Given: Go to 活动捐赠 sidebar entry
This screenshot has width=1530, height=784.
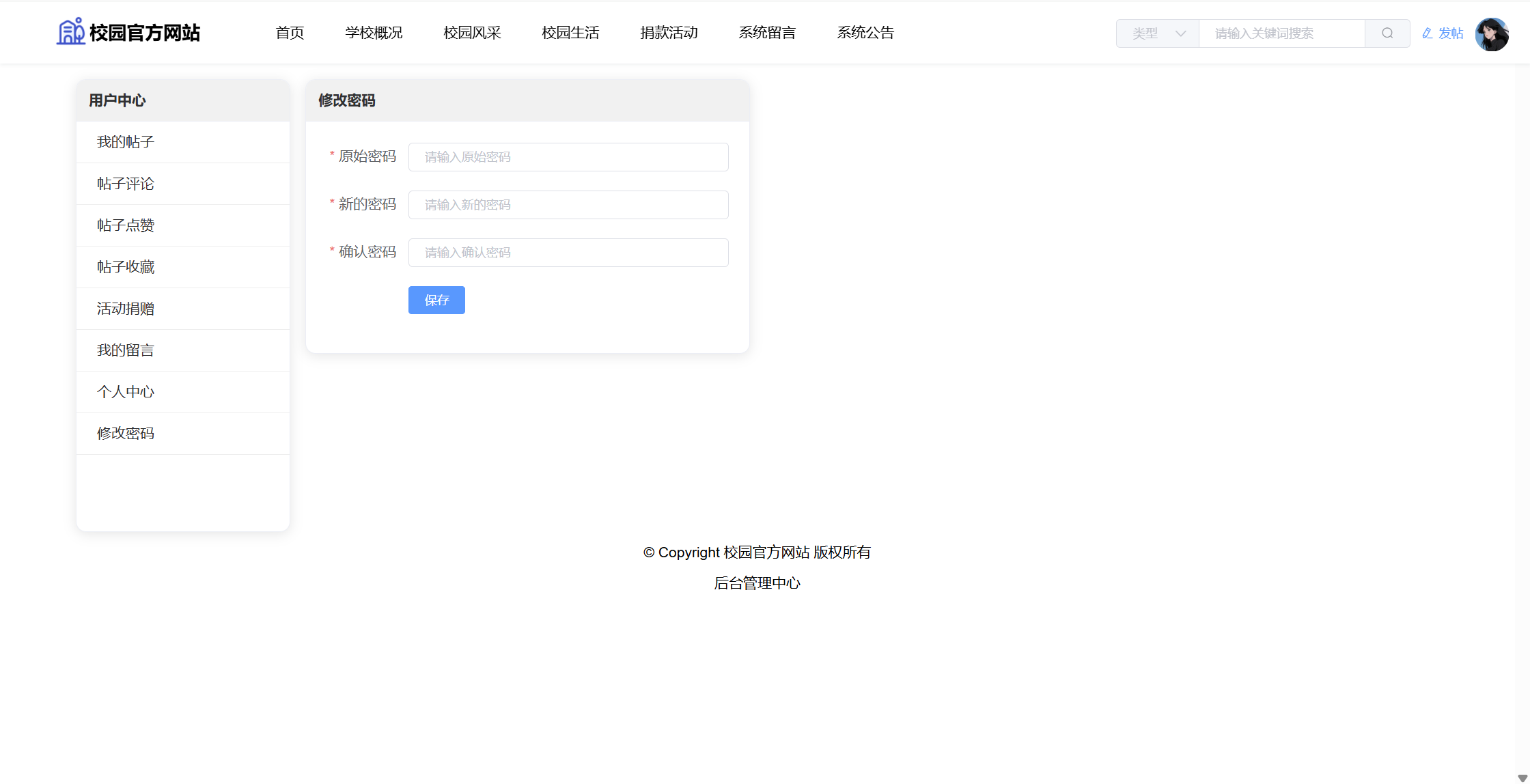Looking at the screenshot, I should click(x=126, y=309).
